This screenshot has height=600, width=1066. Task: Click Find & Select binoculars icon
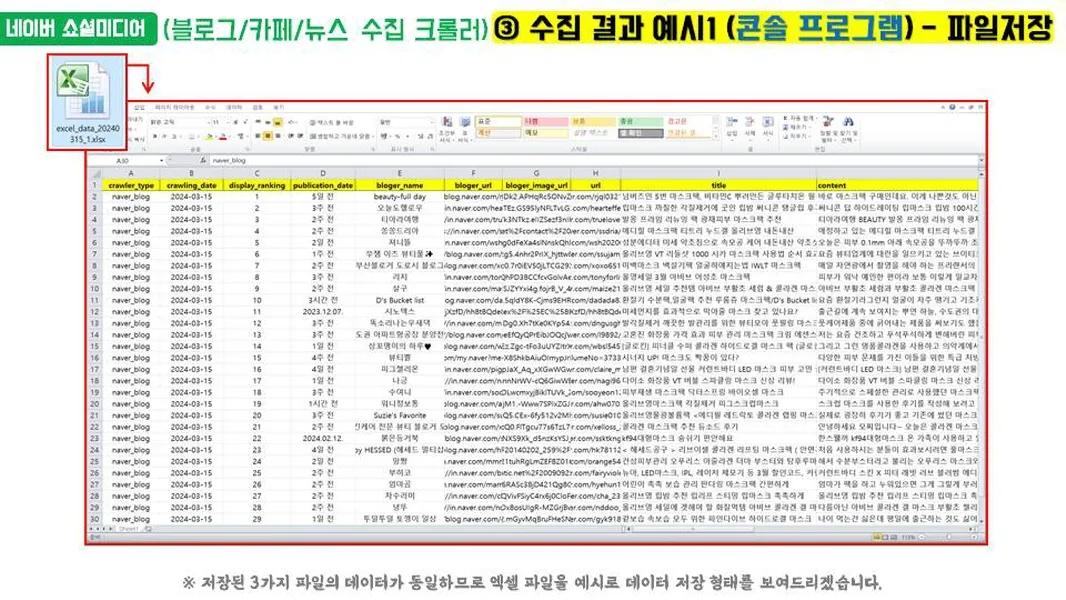(x=848, y=122)
